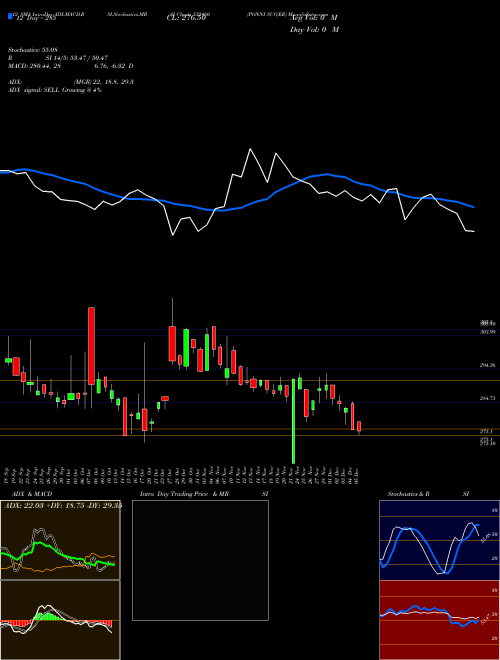Image resolution: width=500 pixels, height=660 pixels.
Task: Select the 'Day Vol: 0 M' readout
Action: pyautogui.click(x=314, y=29)
